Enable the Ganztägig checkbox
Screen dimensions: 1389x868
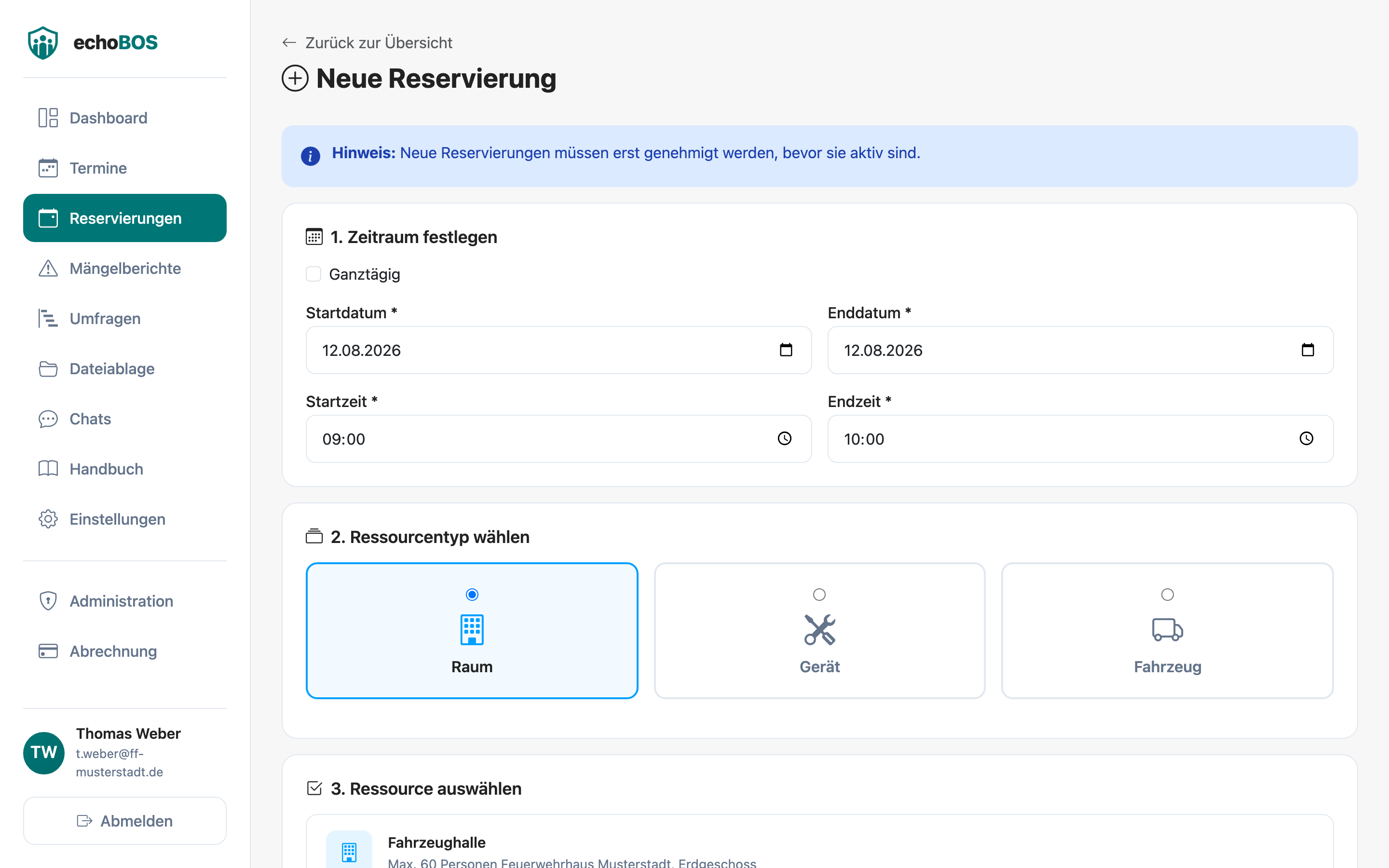coord(313,274)
